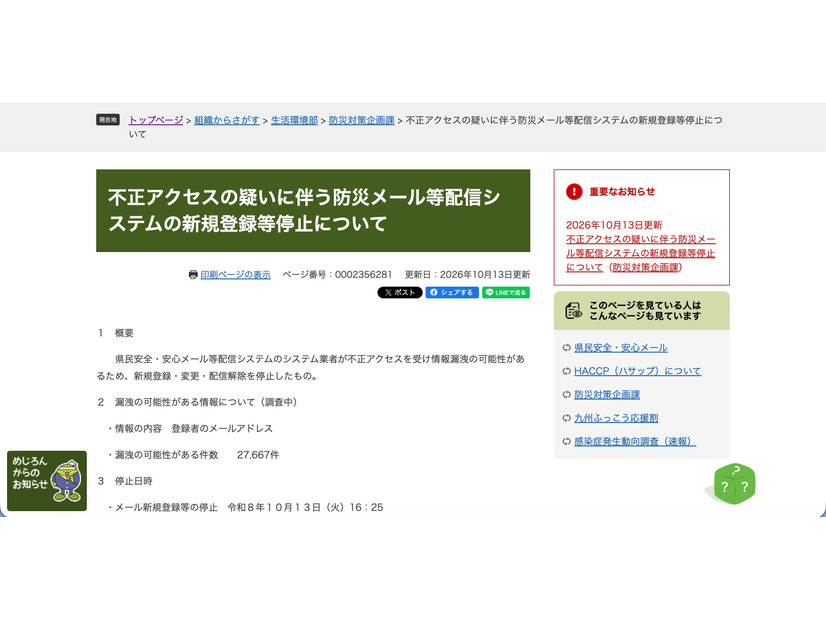Share via the X ポスト button

pos(400,292)
